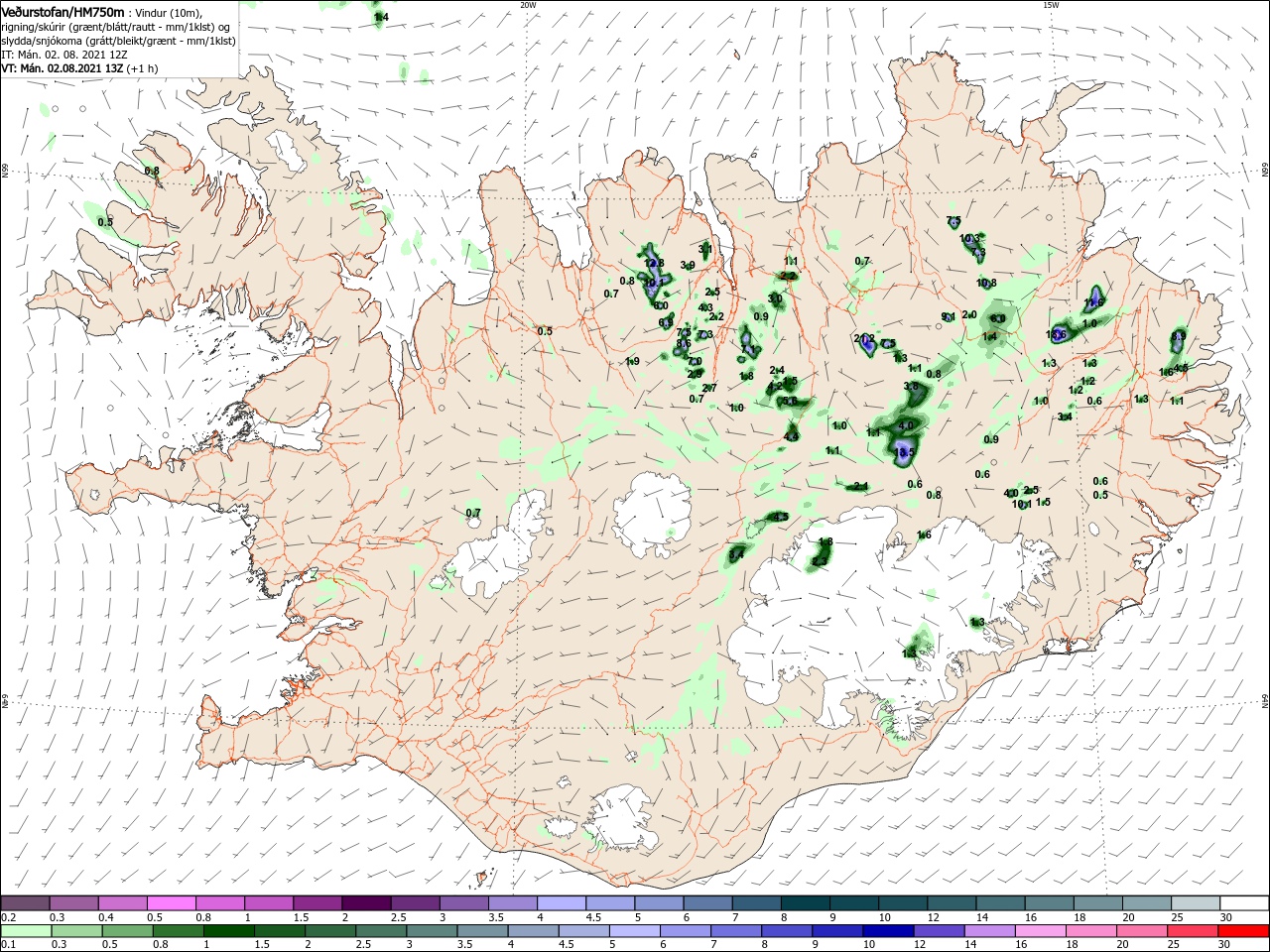Image resolution: width=1270 pixels, height=952 pixels.
Task: Click the red 30 swatch in bottom legend row
Action: tap(1245, 932)
